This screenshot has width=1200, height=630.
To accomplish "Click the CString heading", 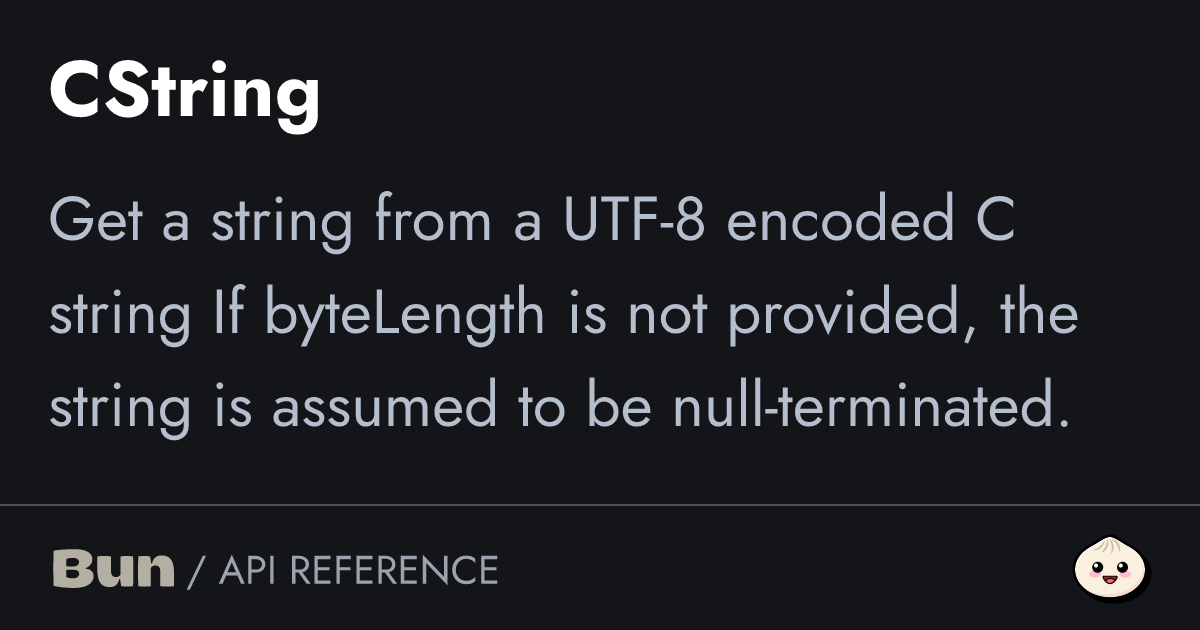I will tap(184, 92).
